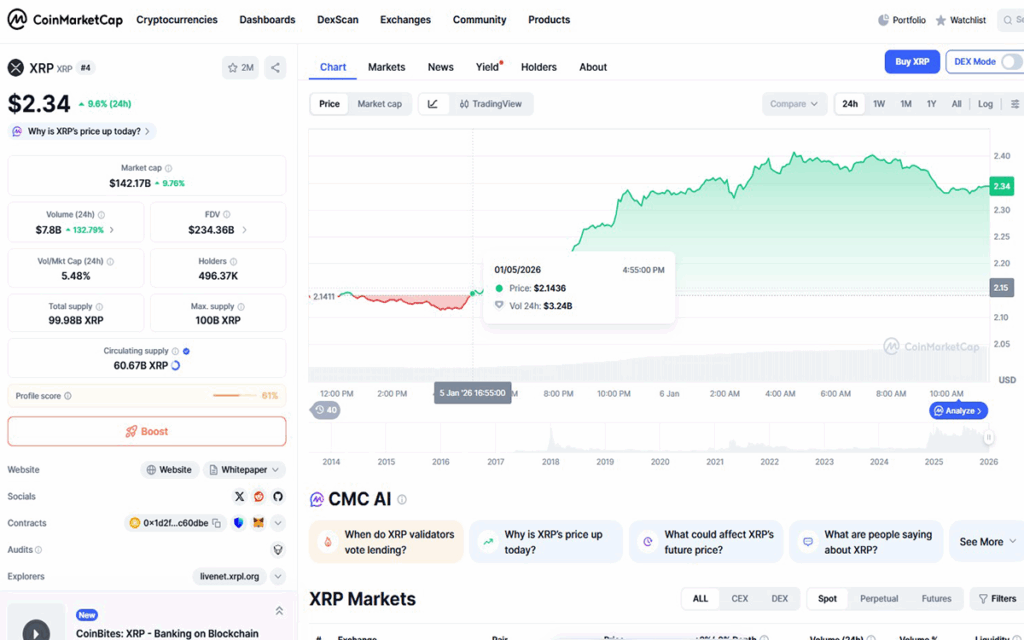Open Filters for XRP Markets

[x=997, y=598]
